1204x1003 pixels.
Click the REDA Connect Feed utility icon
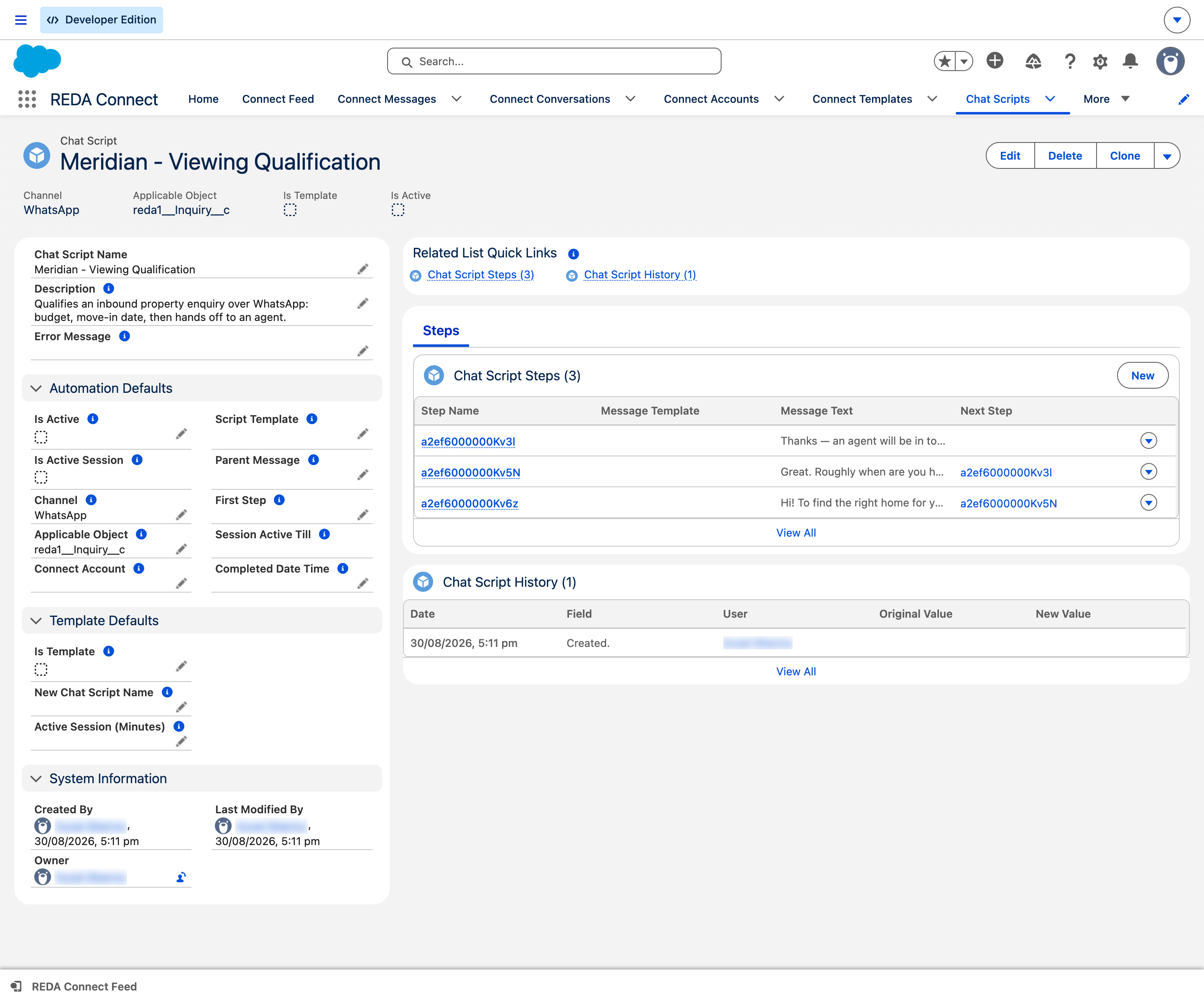tap(16, 986)
